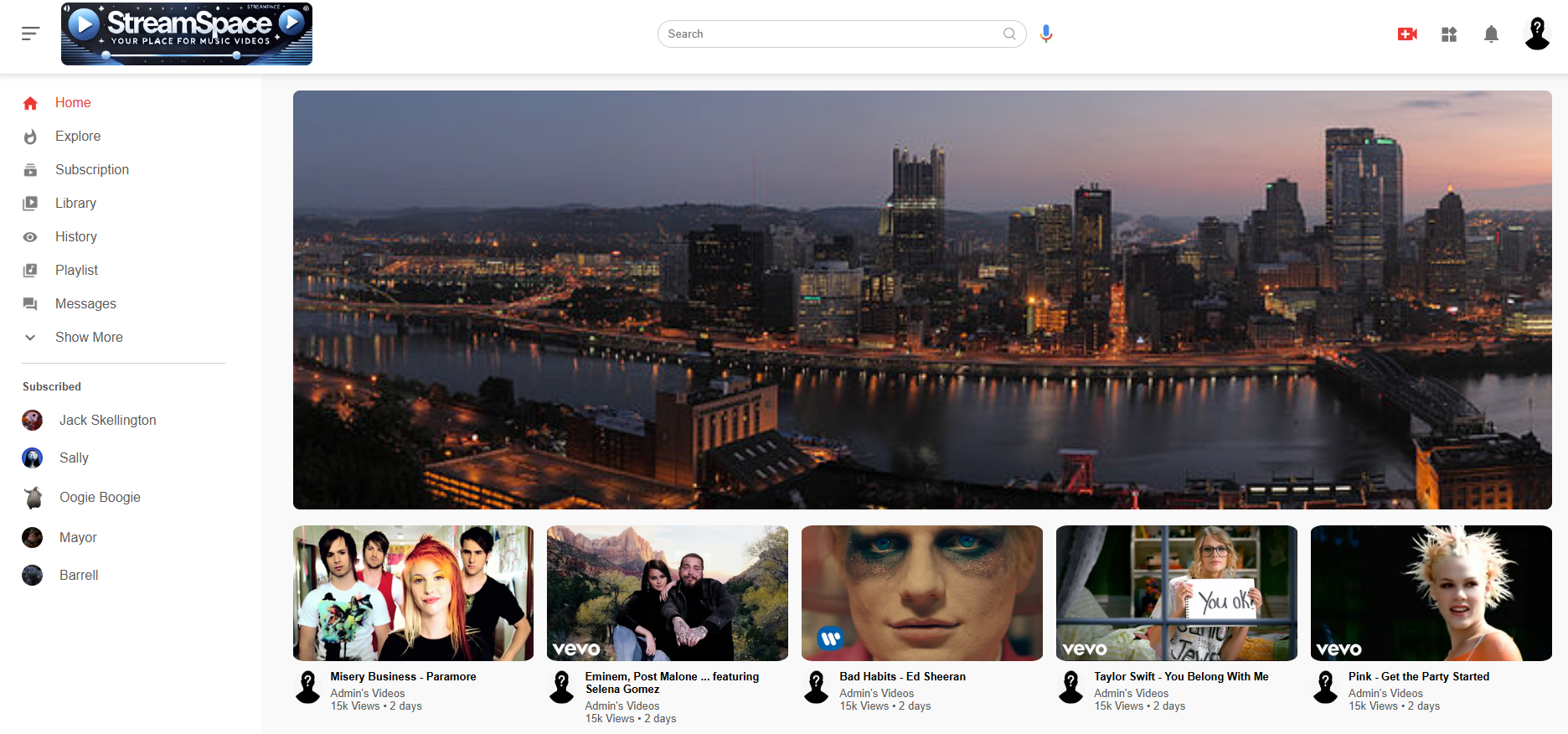Open Messages in sidebar
Image resolution: width=1568 pixels, height=734 pixels.
pyautogui.click(x=85, y=303)
